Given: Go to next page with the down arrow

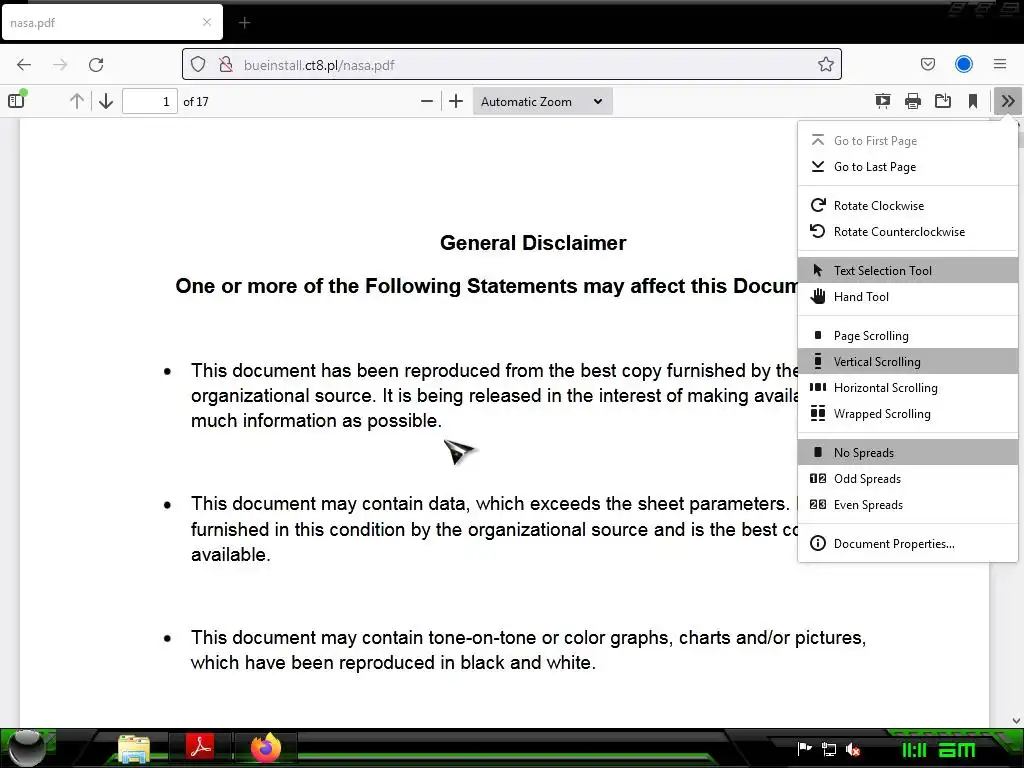Looking at the screenshot, I should [106, 101].
